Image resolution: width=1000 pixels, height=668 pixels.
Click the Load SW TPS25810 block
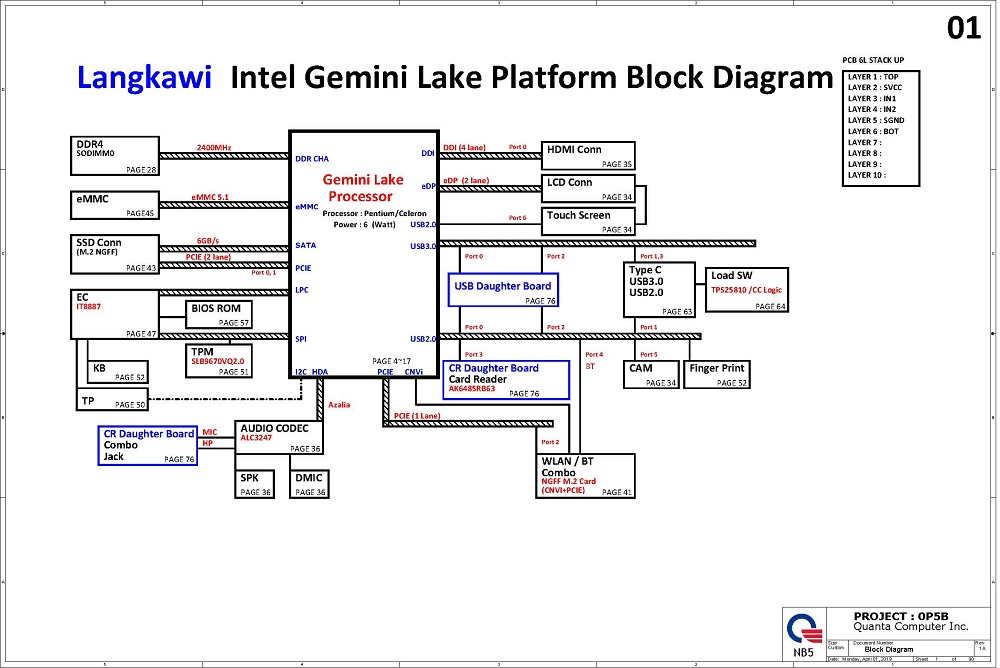747,290
